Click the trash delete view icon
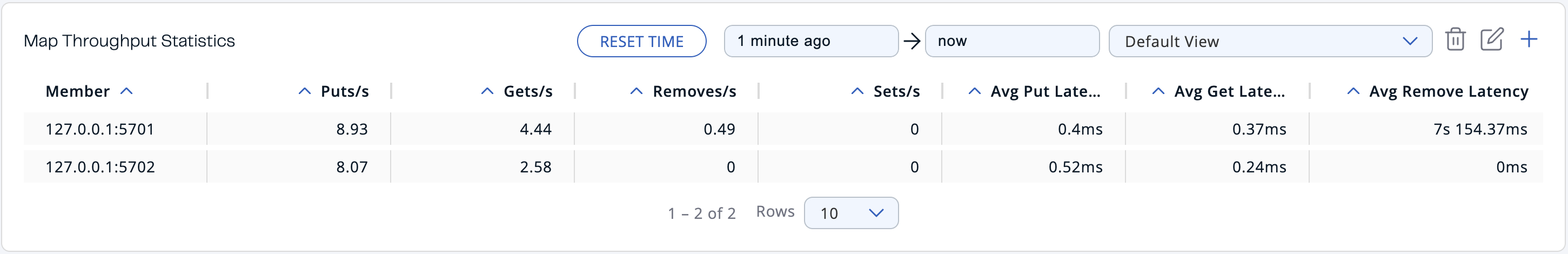 (1455, 40)
